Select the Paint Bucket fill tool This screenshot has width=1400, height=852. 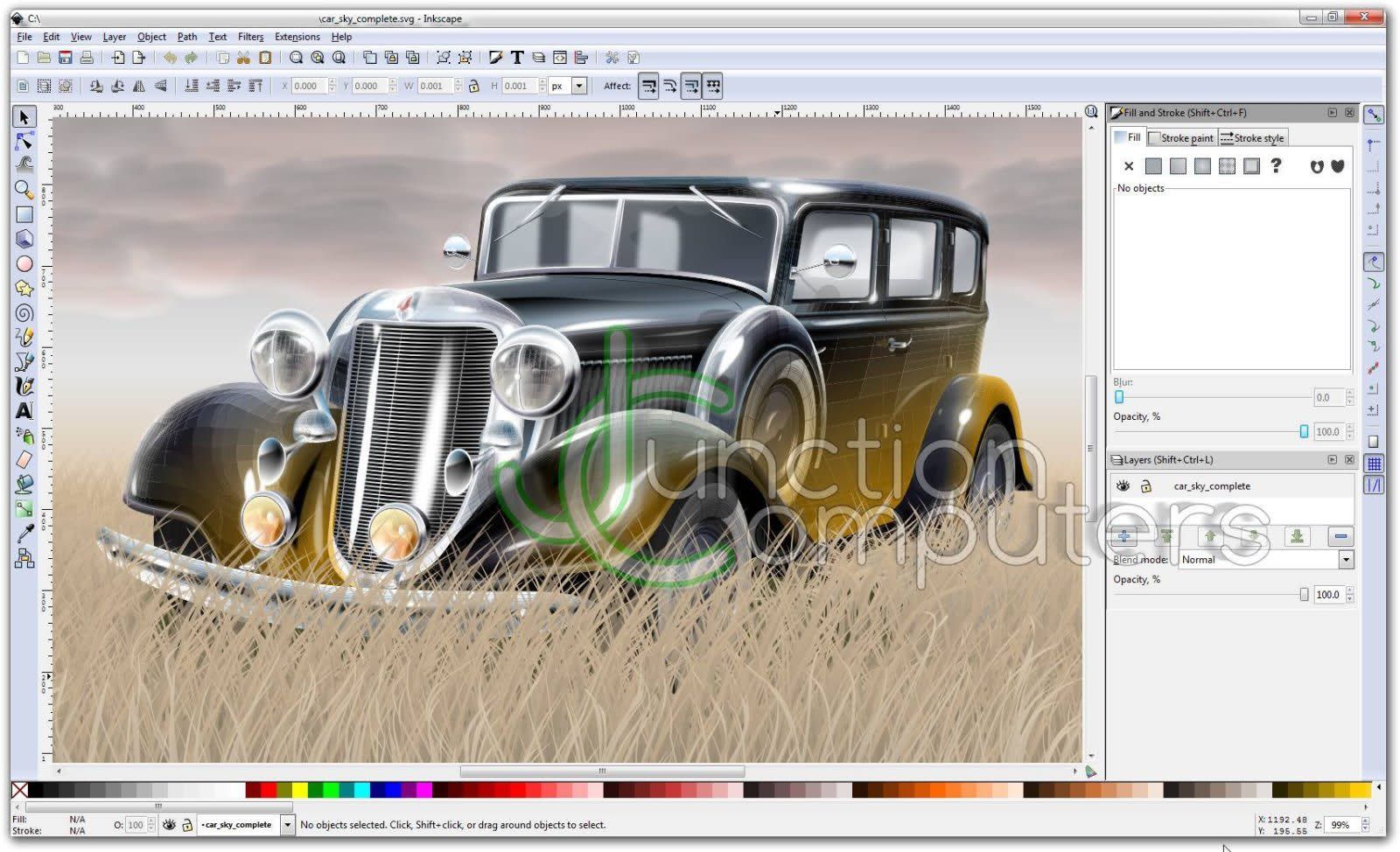pos(24,484)
